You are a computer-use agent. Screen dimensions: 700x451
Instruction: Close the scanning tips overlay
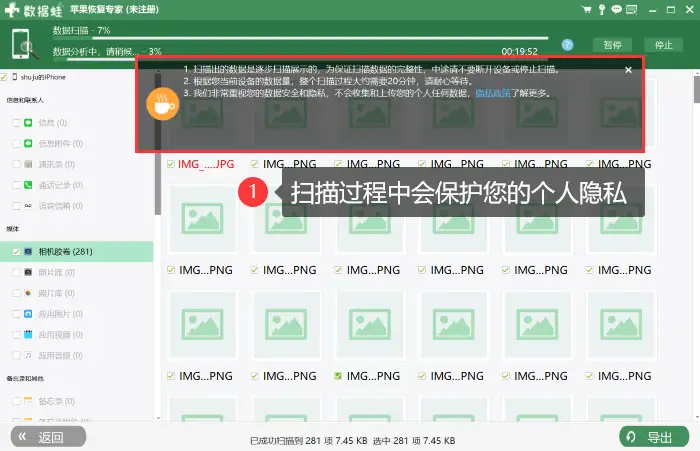pyautogui.click(x=628, y=70)
